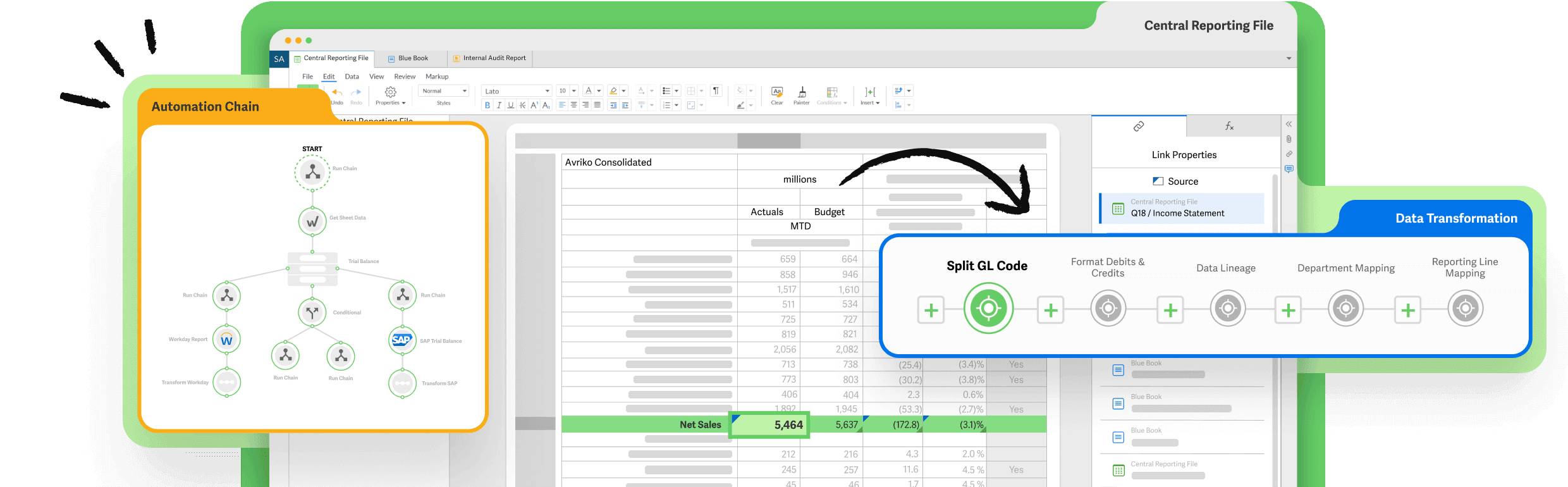Viewport: 1568px width, 487px height.
Task: Select the Split GL Code step node
Action: (988, 309)
